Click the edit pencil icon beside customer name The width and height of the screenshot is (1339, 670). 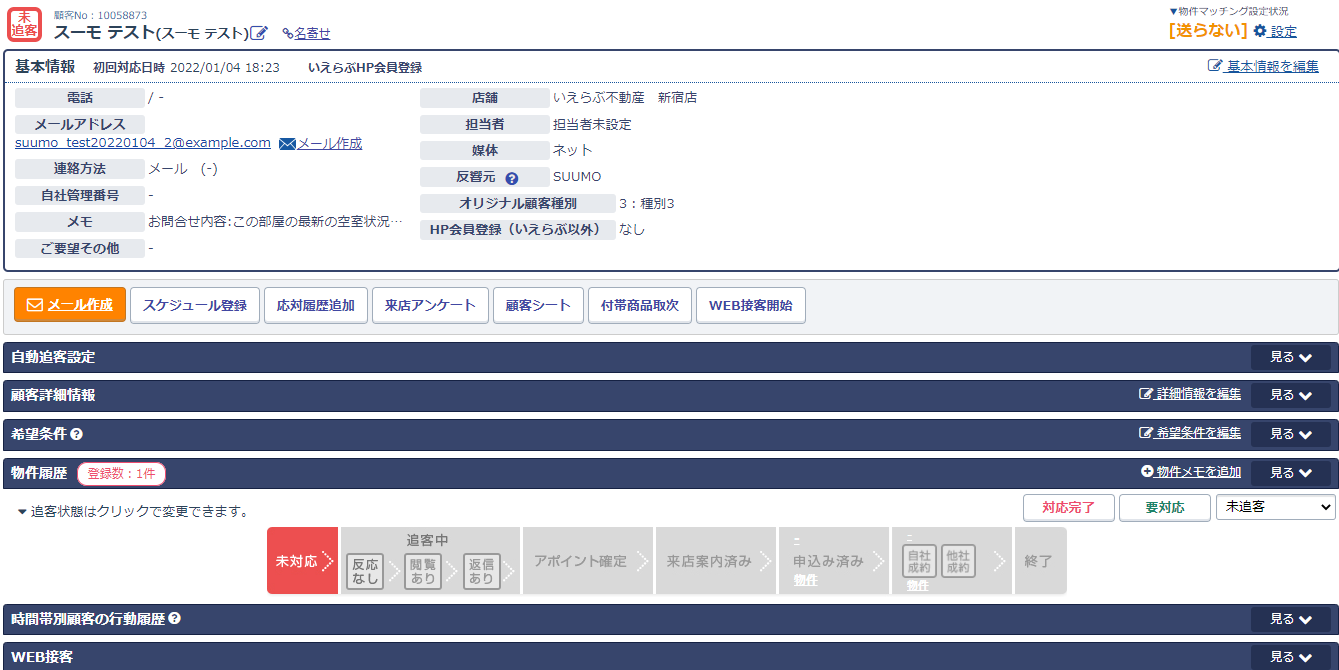point(259,33)
